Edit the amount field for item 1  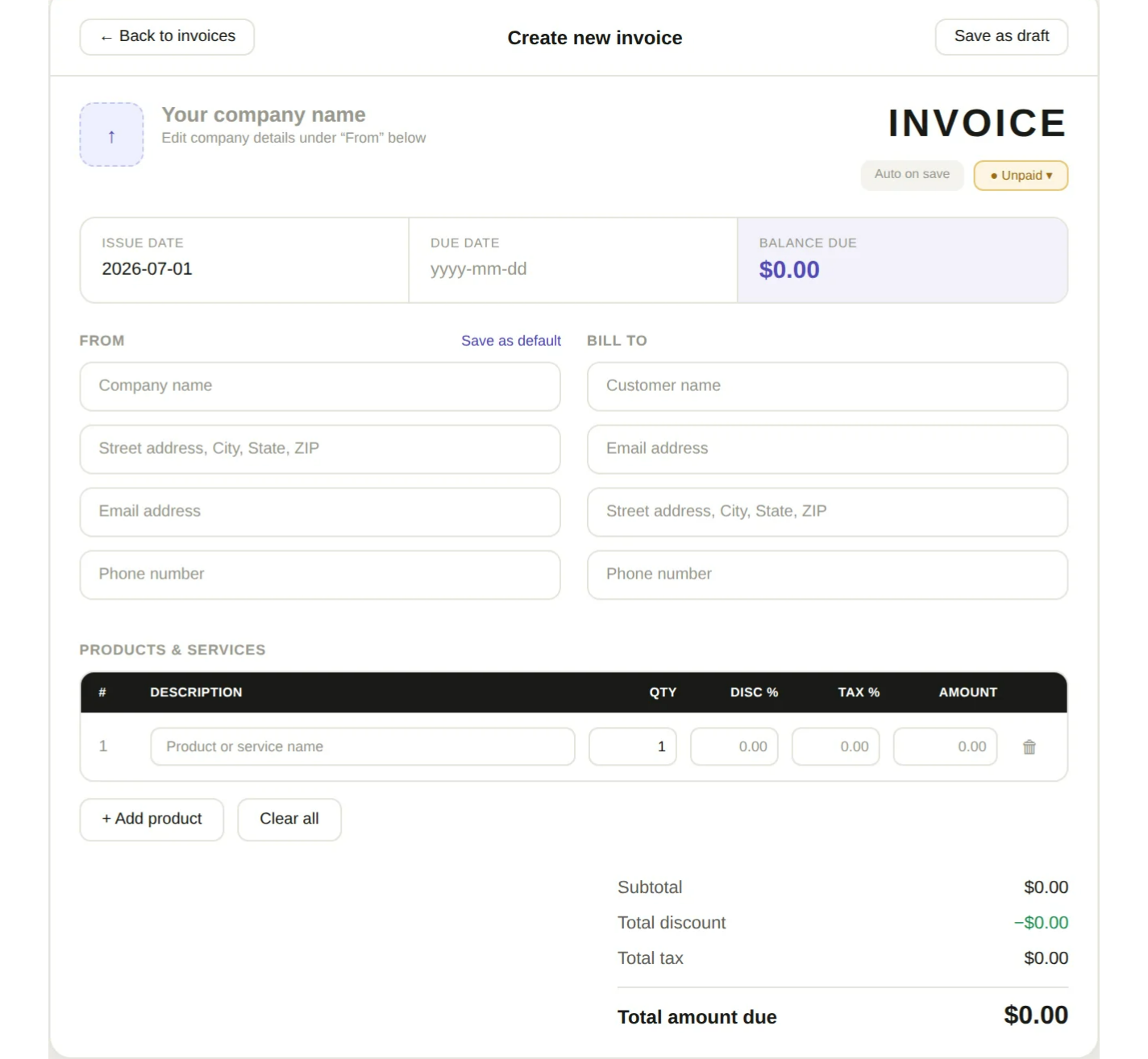click(946, 747)
